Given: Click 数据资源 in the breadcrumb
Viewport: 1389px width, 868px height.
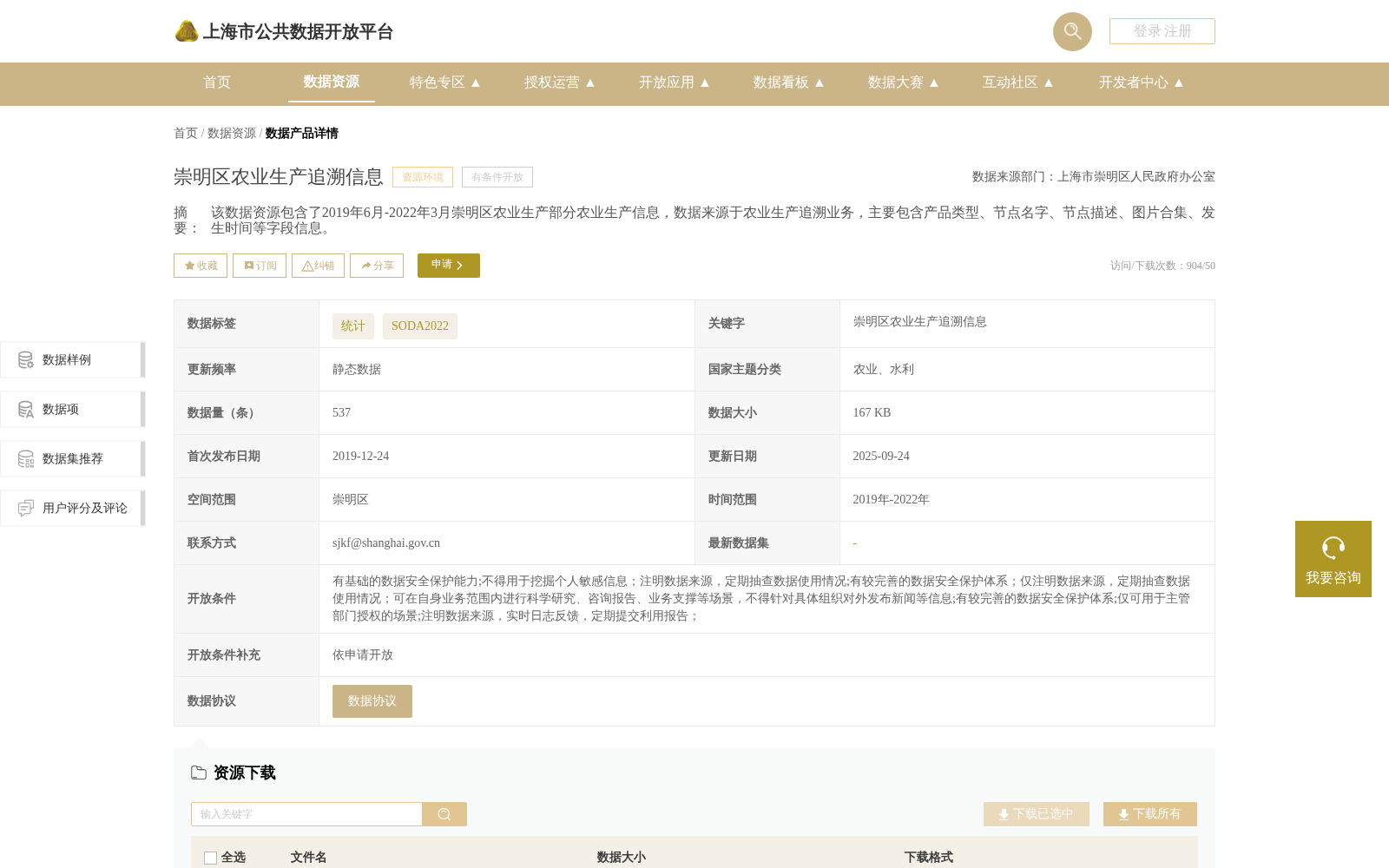Looking at the screenshot, I should click(232, 133).
